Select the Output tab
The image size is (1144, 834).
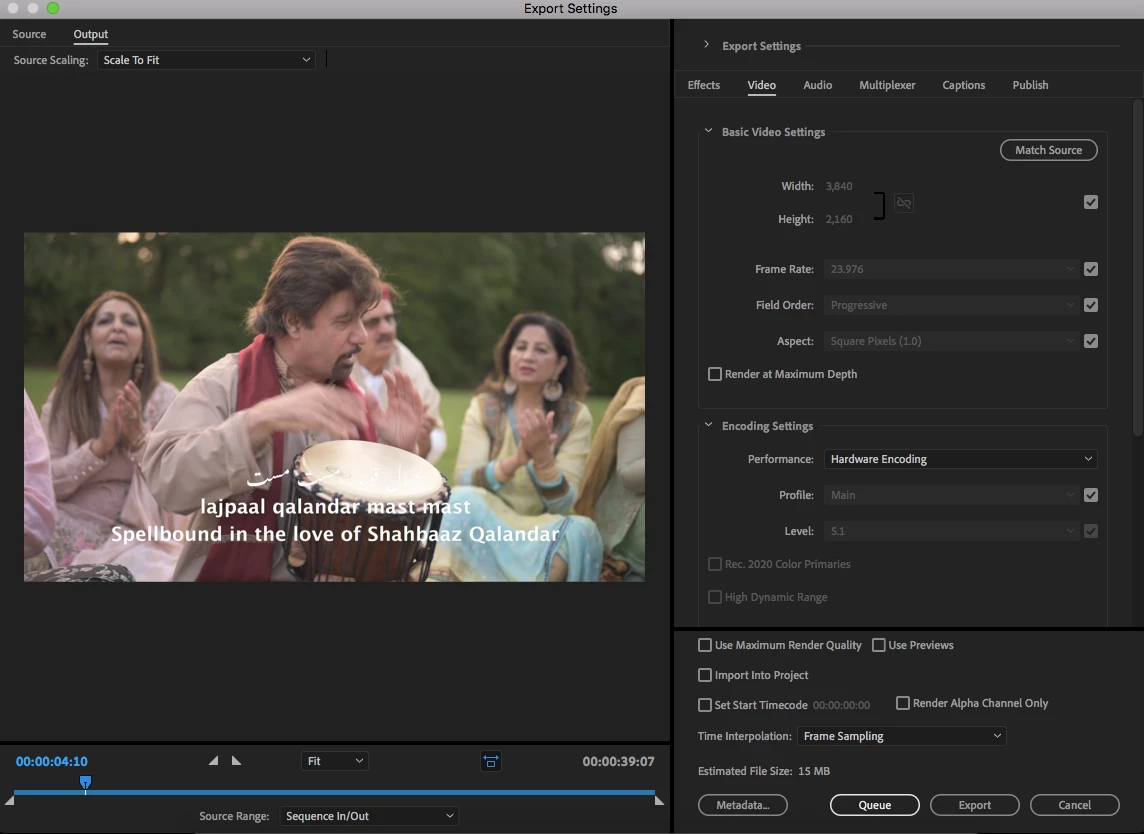pos(90,34)
